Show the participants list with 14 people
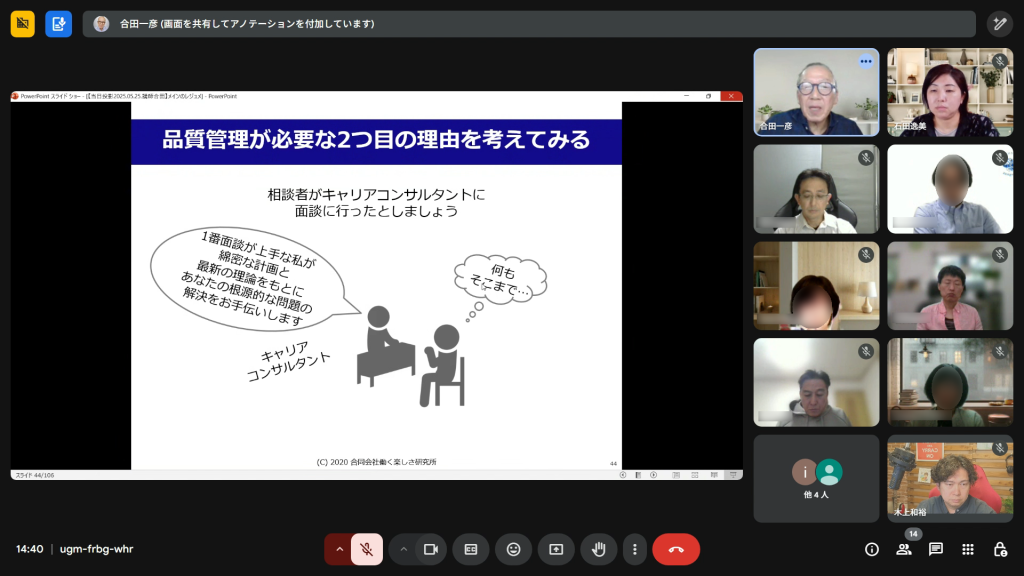The image size is (1024, 576). (x=904, y=549)
